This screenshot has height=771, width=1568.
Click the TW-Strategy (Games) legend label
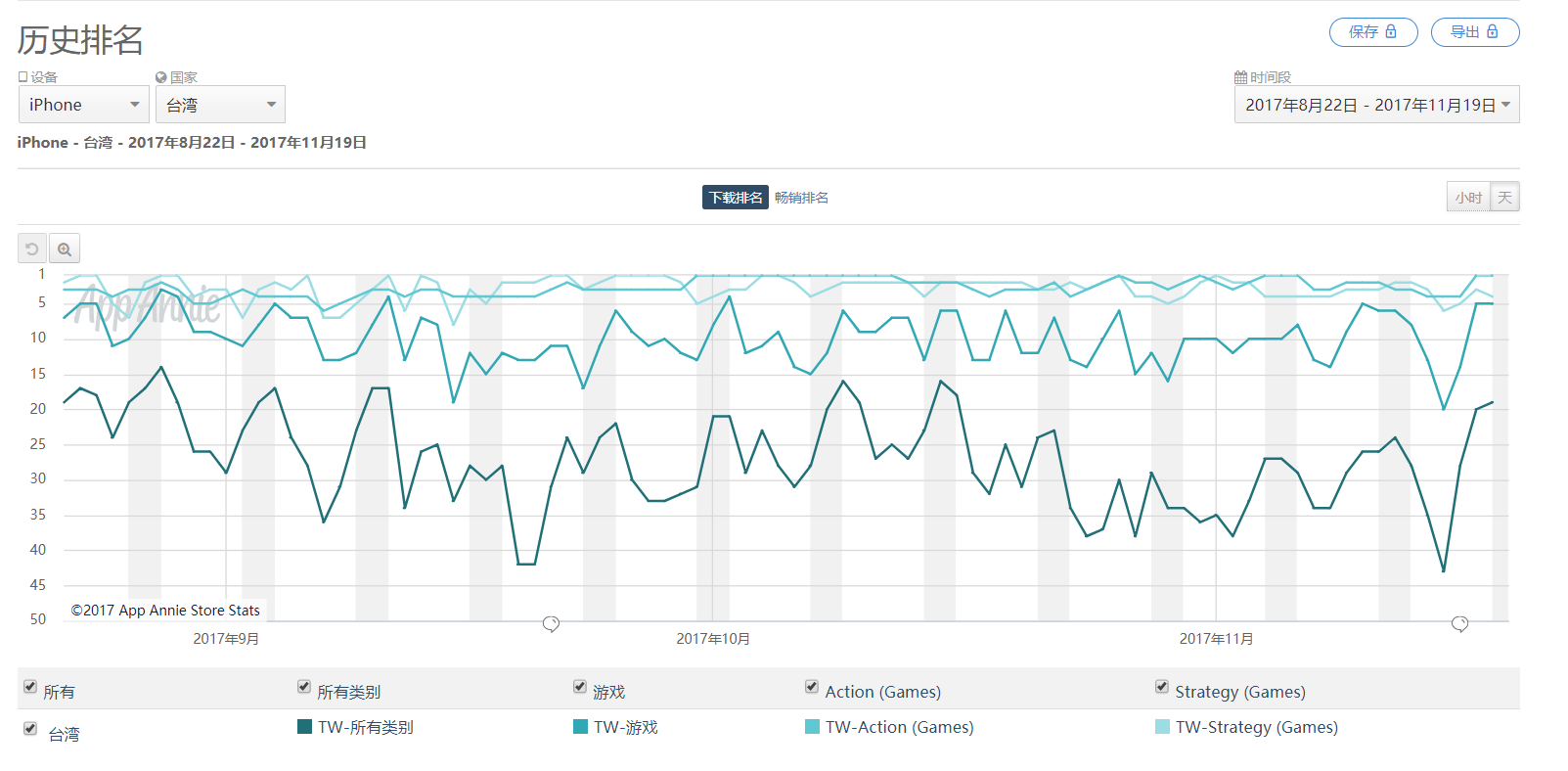(x=1257, y=727)
